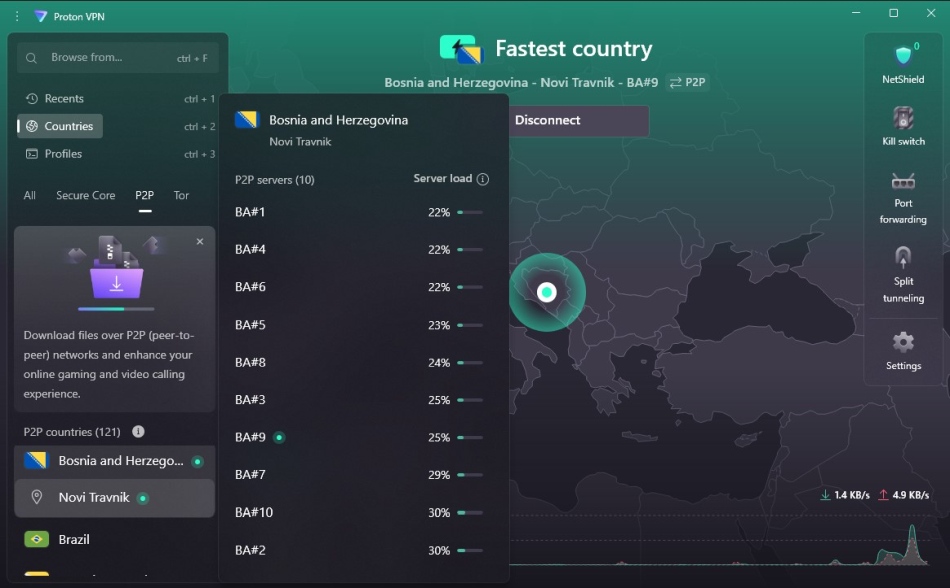Click the search magnifier icon

[32, 58]
